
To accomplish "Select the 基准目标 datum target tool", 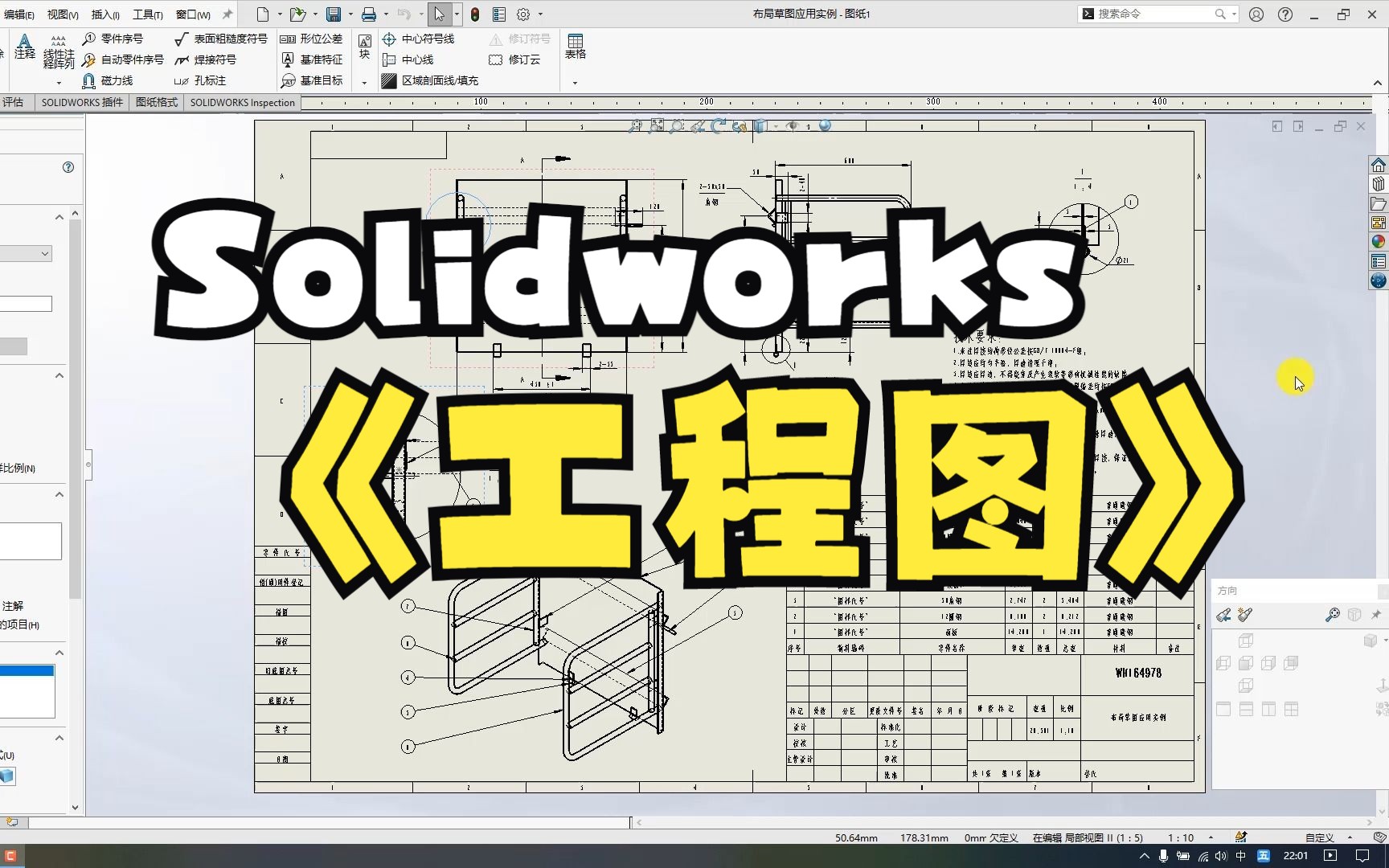I will (x=311, y=80).
